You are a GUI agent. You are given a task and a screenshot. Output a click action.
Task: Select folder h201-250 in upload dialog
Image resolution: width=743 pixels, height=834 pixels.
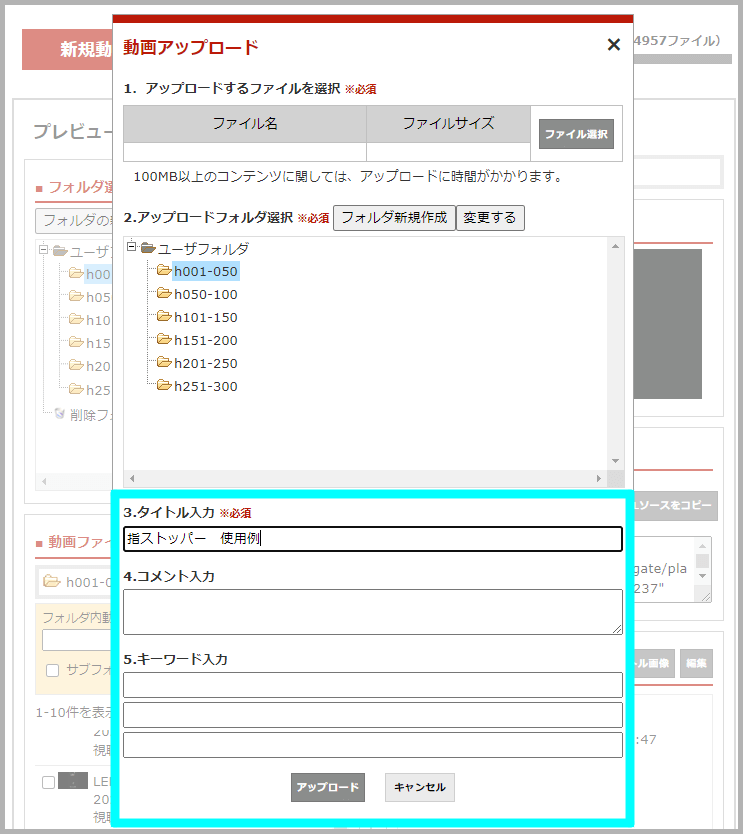point(205,363)
